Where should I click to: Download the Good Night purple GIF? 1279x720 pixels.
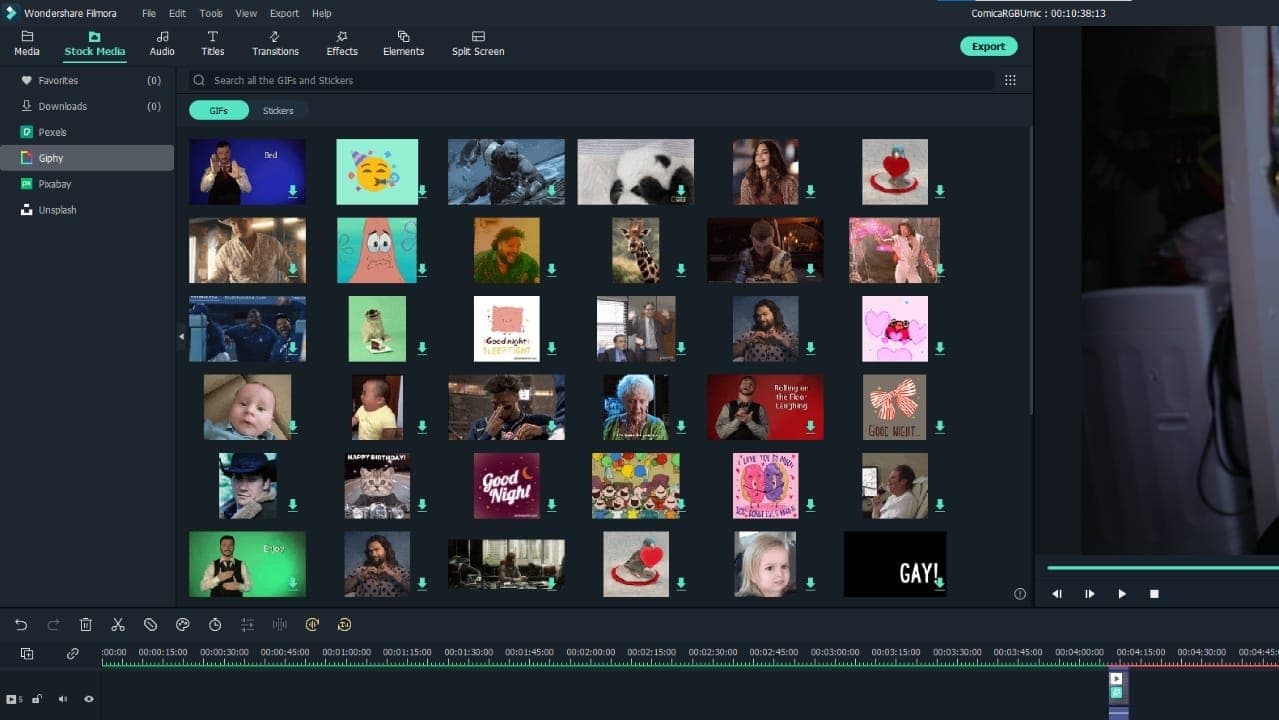(x=552, y=506)
